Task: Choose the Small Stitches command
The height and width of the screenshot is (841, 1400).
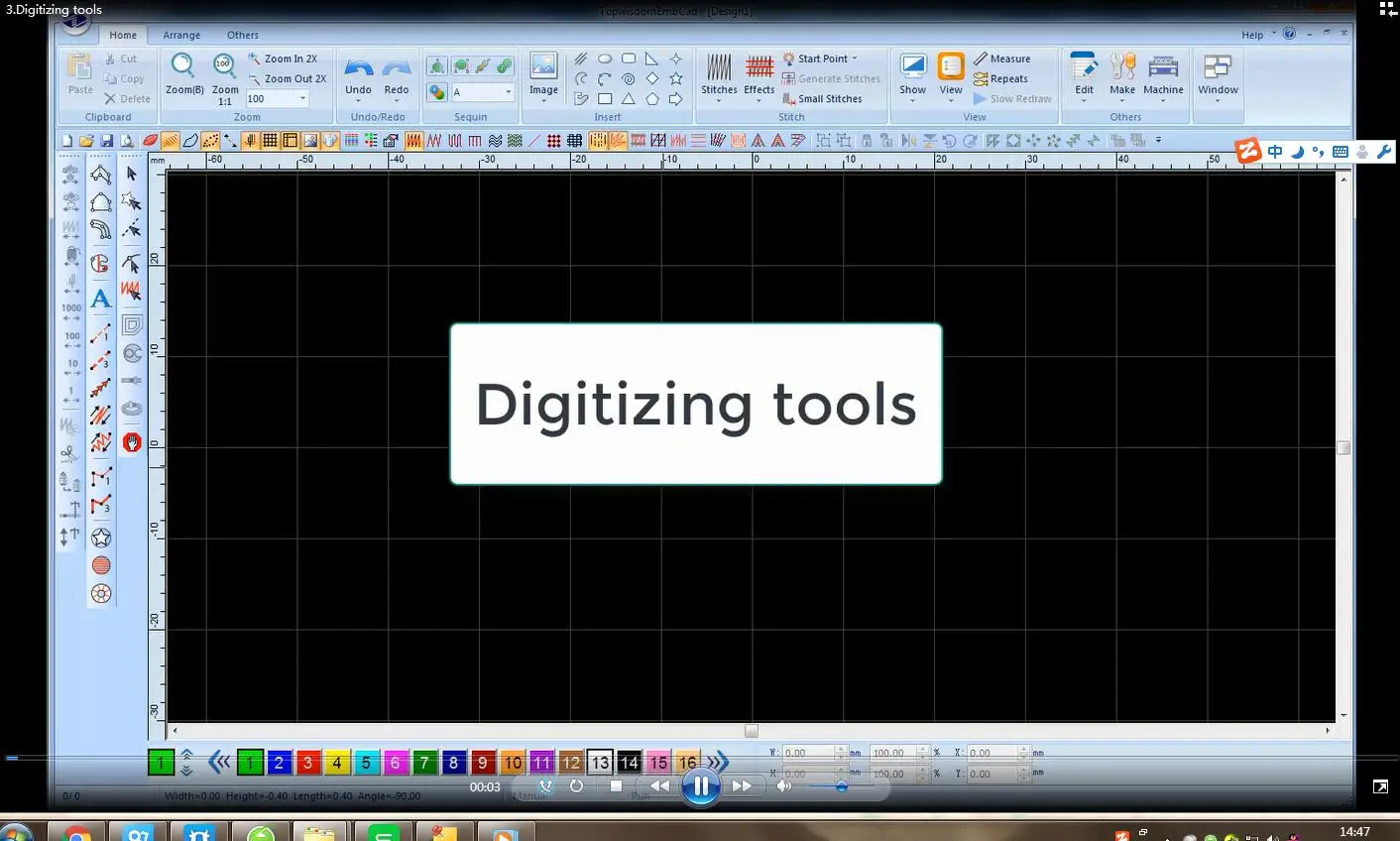Action: coord(822,98)
